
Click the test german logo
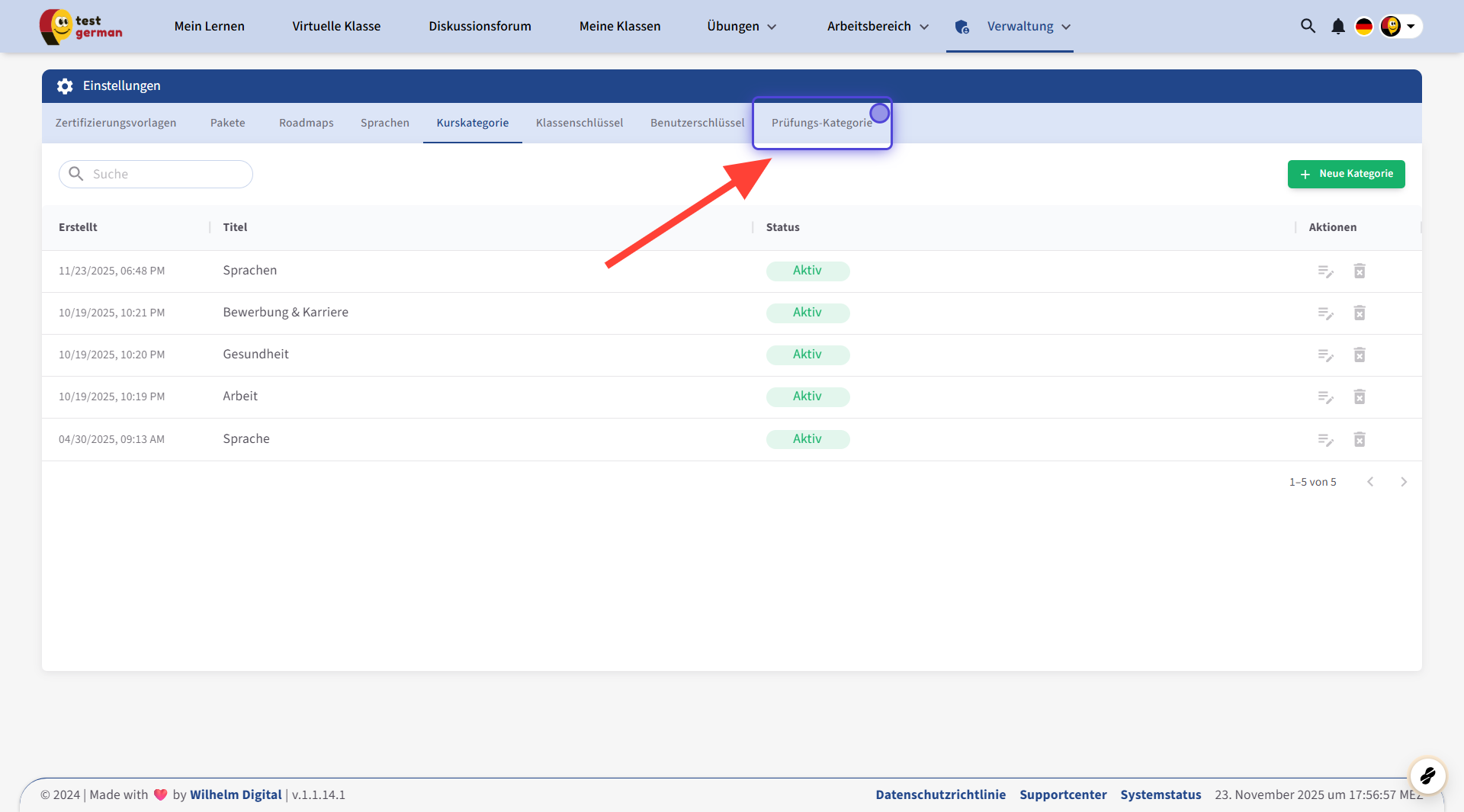click(81, 27)
